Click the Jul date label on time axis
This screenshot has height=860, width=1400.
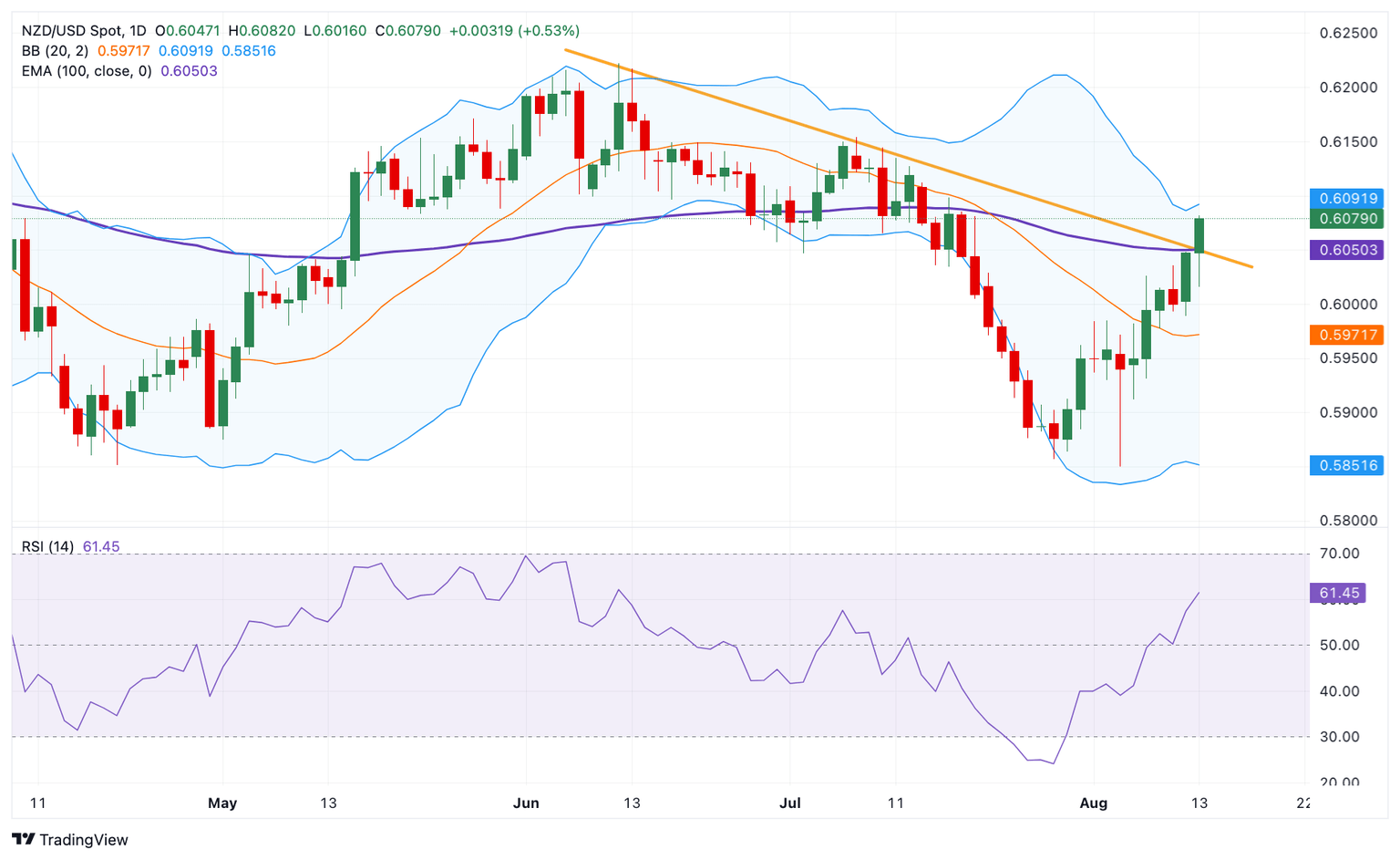point(790,803)
